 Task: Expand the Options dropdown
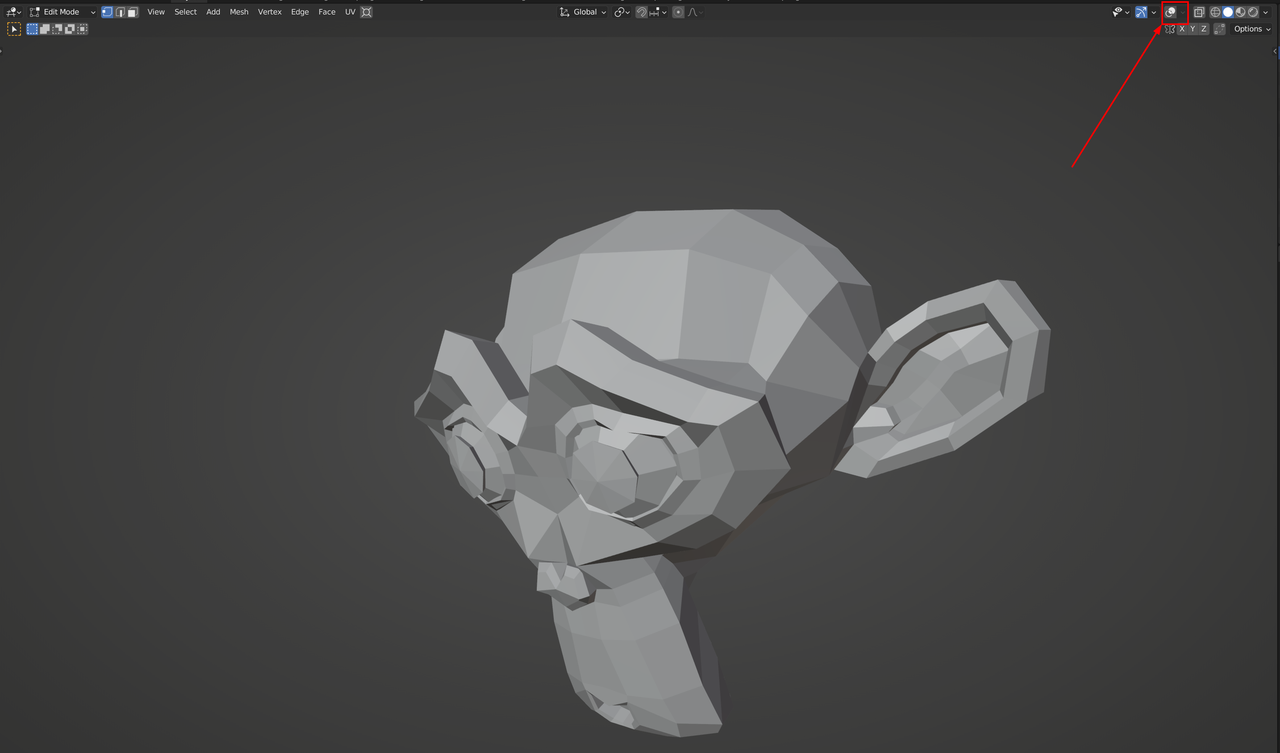click(1252, 29)
